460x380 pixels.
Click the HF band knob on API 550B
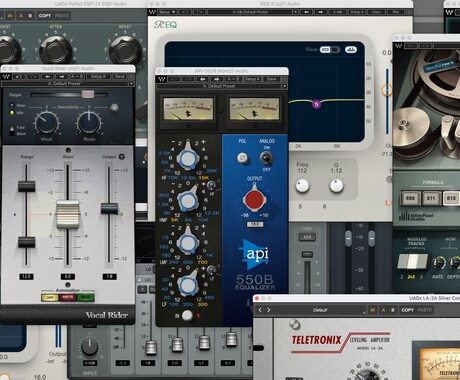pos(188,159)
